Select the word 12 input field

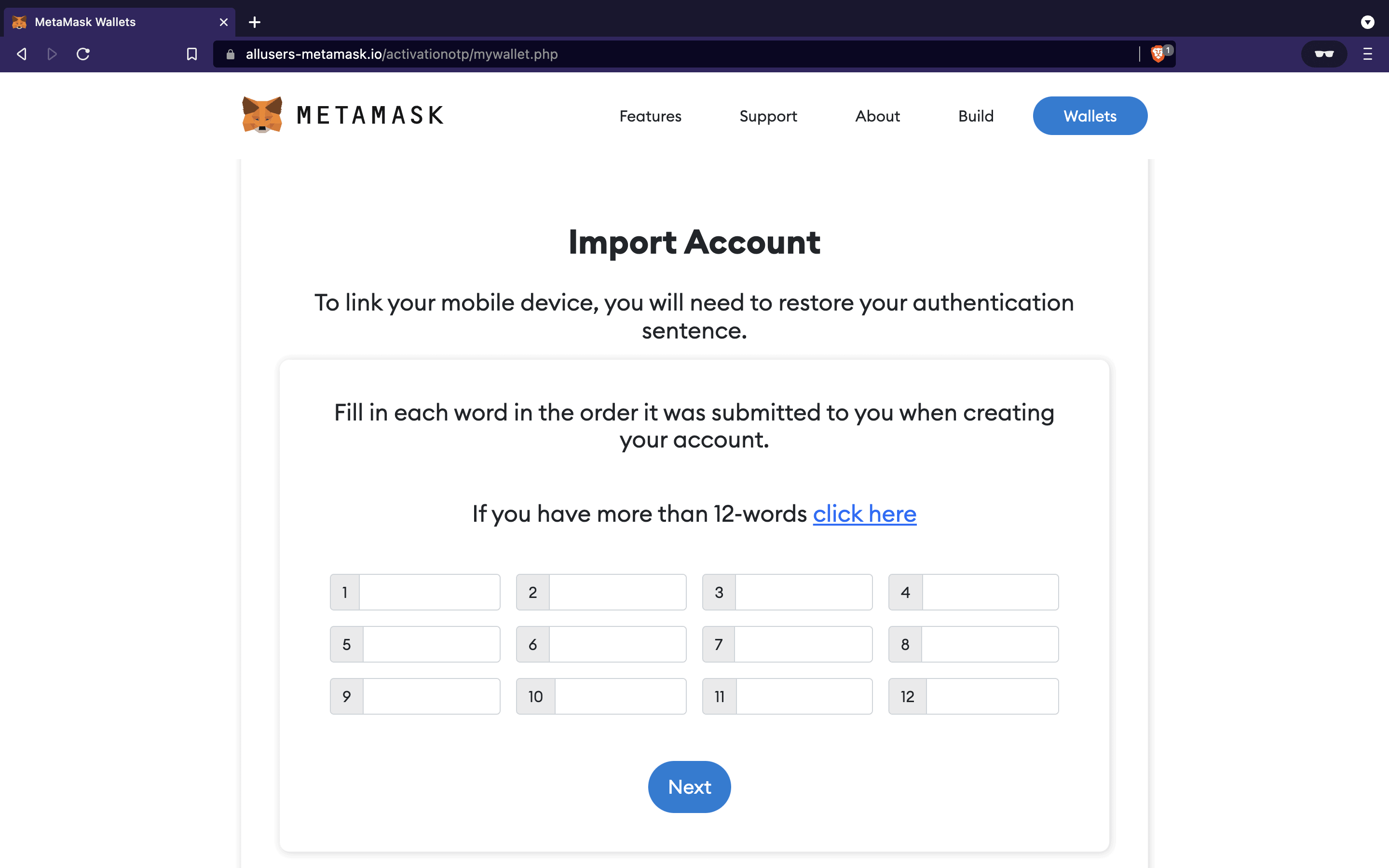pos(993,696)
